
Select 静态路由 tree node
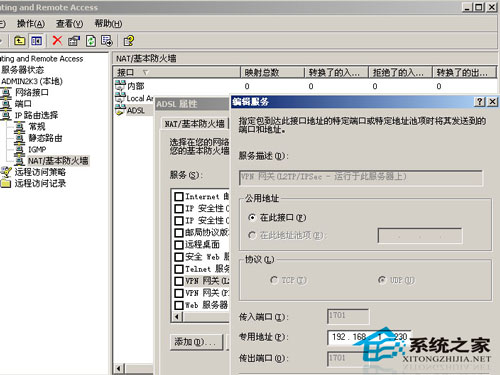pyautogui.click(x=45, y=138)
